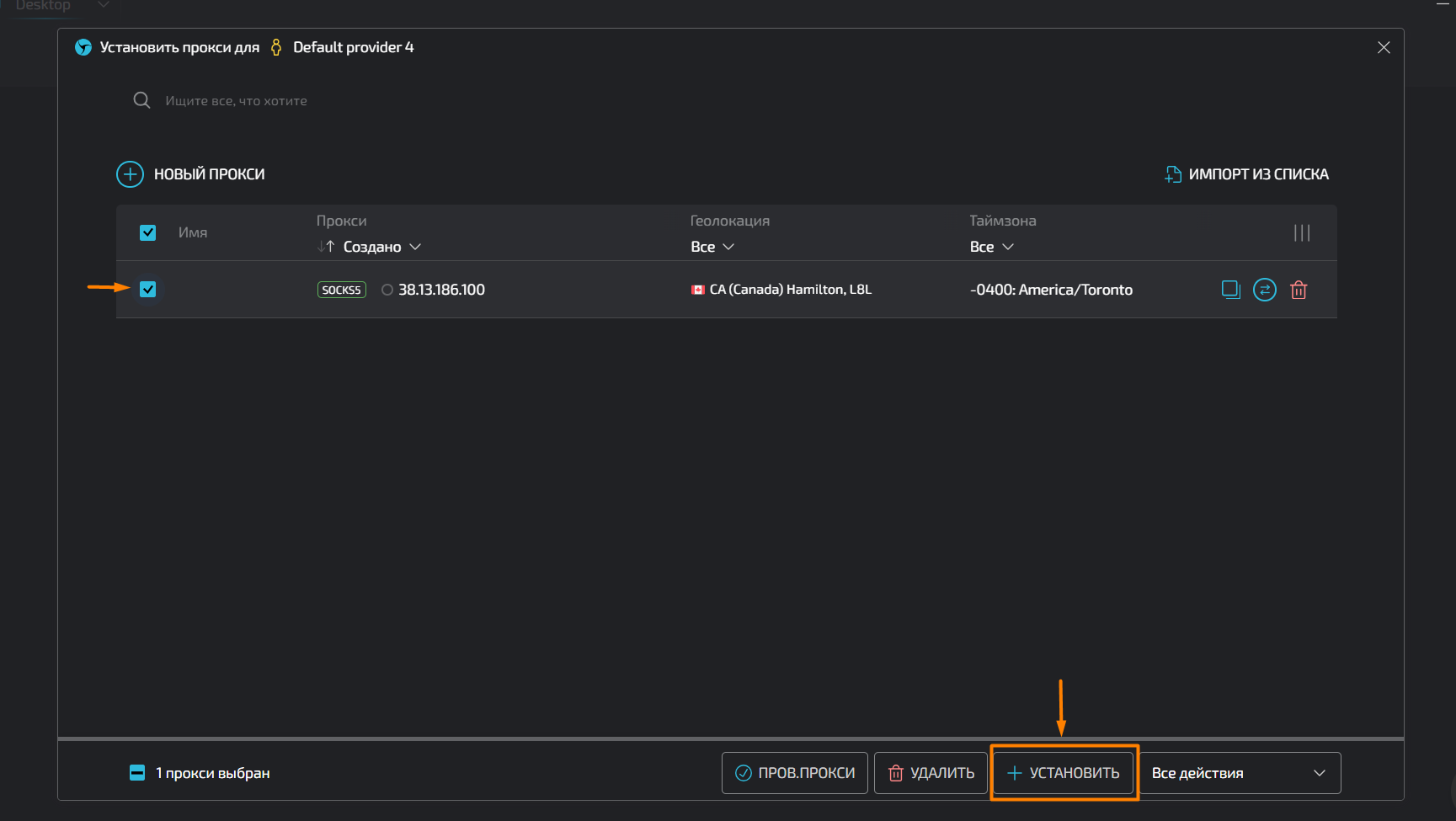
Task: Click the Геолокация column header
Action: (x=730, y=221)
